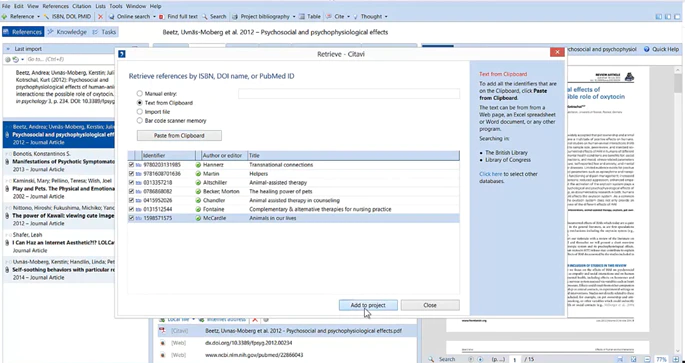Viewport: 685px width, 363px height.
Task: Select the Manual entry radio button
Action: point(140,93)
